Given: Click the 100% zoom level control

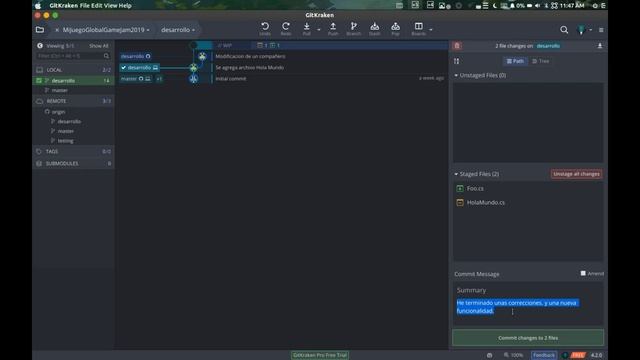Looking at the screenshot, I should click(513, 355).
